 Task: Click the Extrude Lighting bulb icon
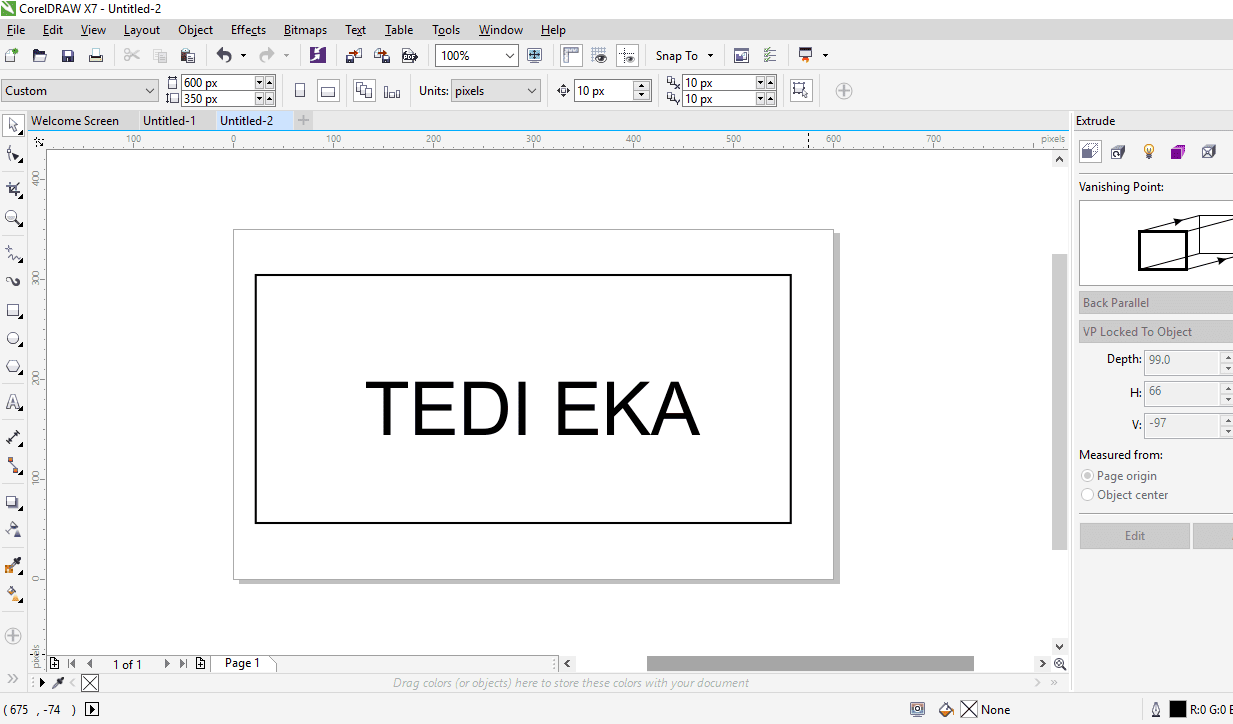tap(1149, 152)
